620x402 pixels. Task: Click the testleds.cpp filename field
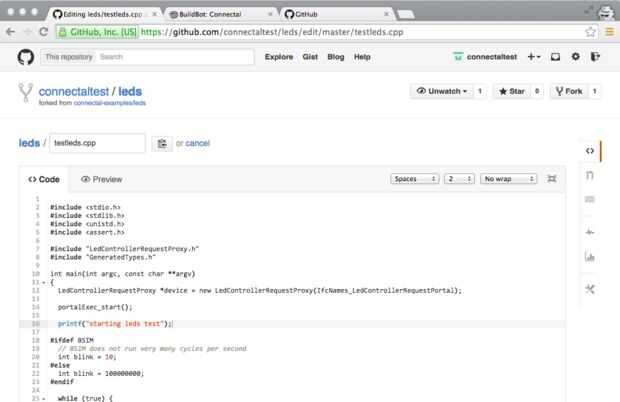[97, 143]
